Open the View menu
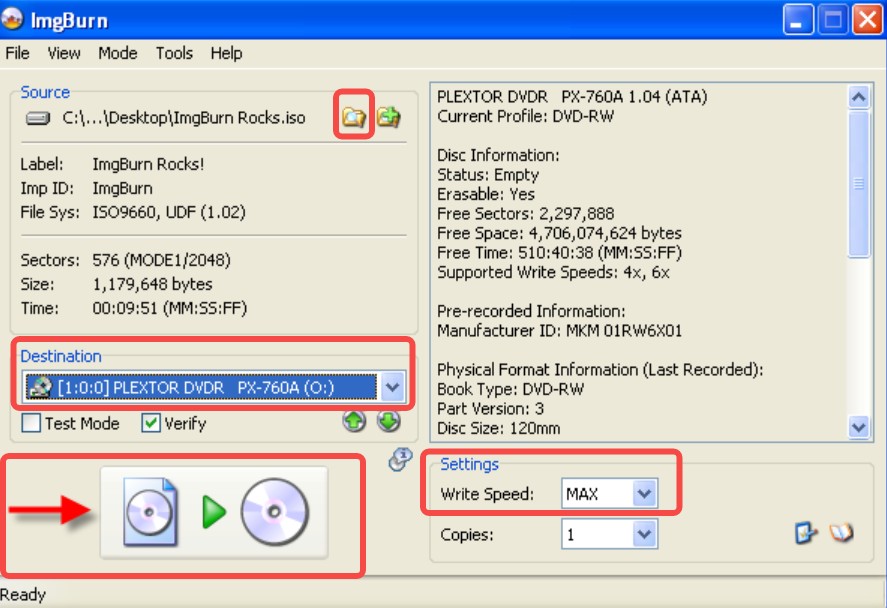This screenshot has width=887, height=608. (x=64, y=53)
